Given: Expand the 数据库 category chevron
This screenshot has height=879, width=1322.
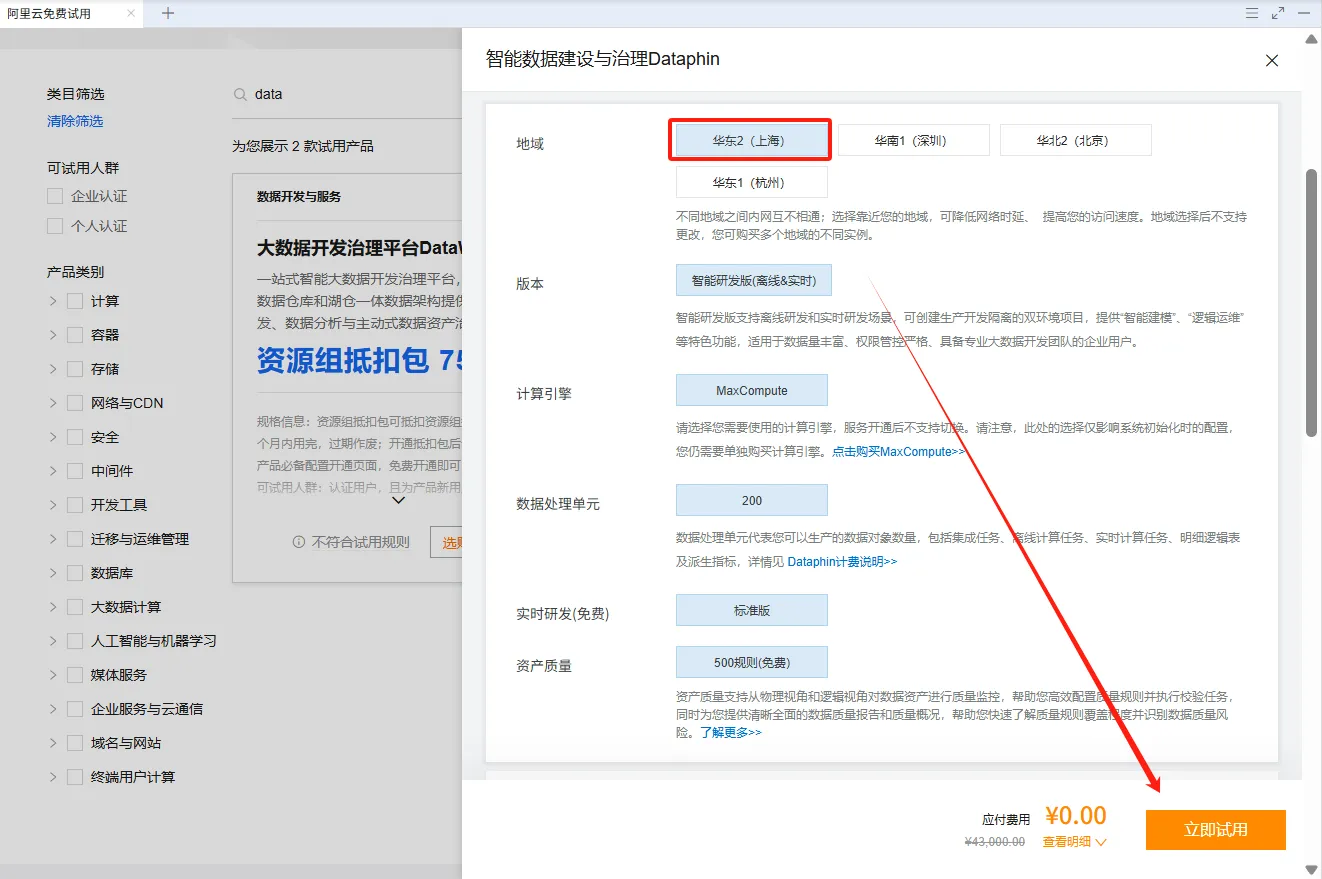Looking at the screenshot, I should click(53, 573).
